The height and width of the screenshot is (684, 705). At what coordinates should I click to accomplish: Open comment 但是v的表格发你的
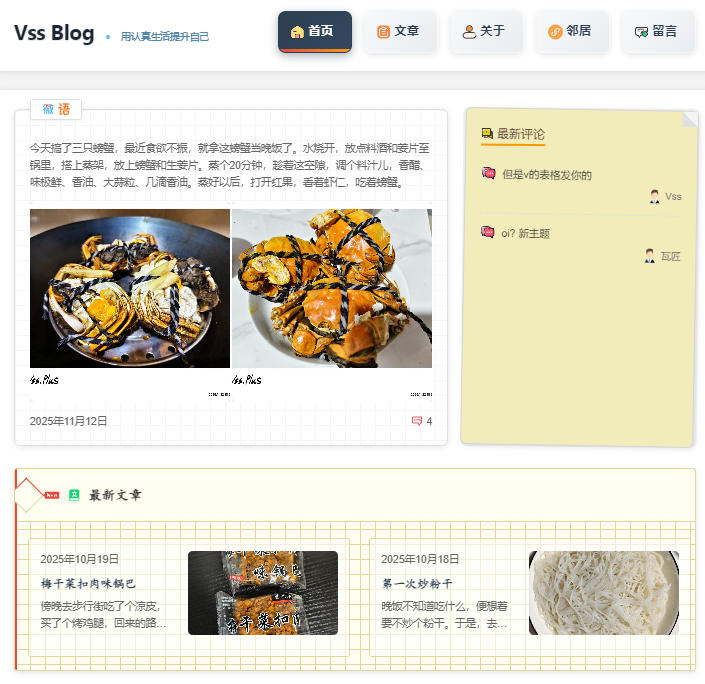pos(547,175)
